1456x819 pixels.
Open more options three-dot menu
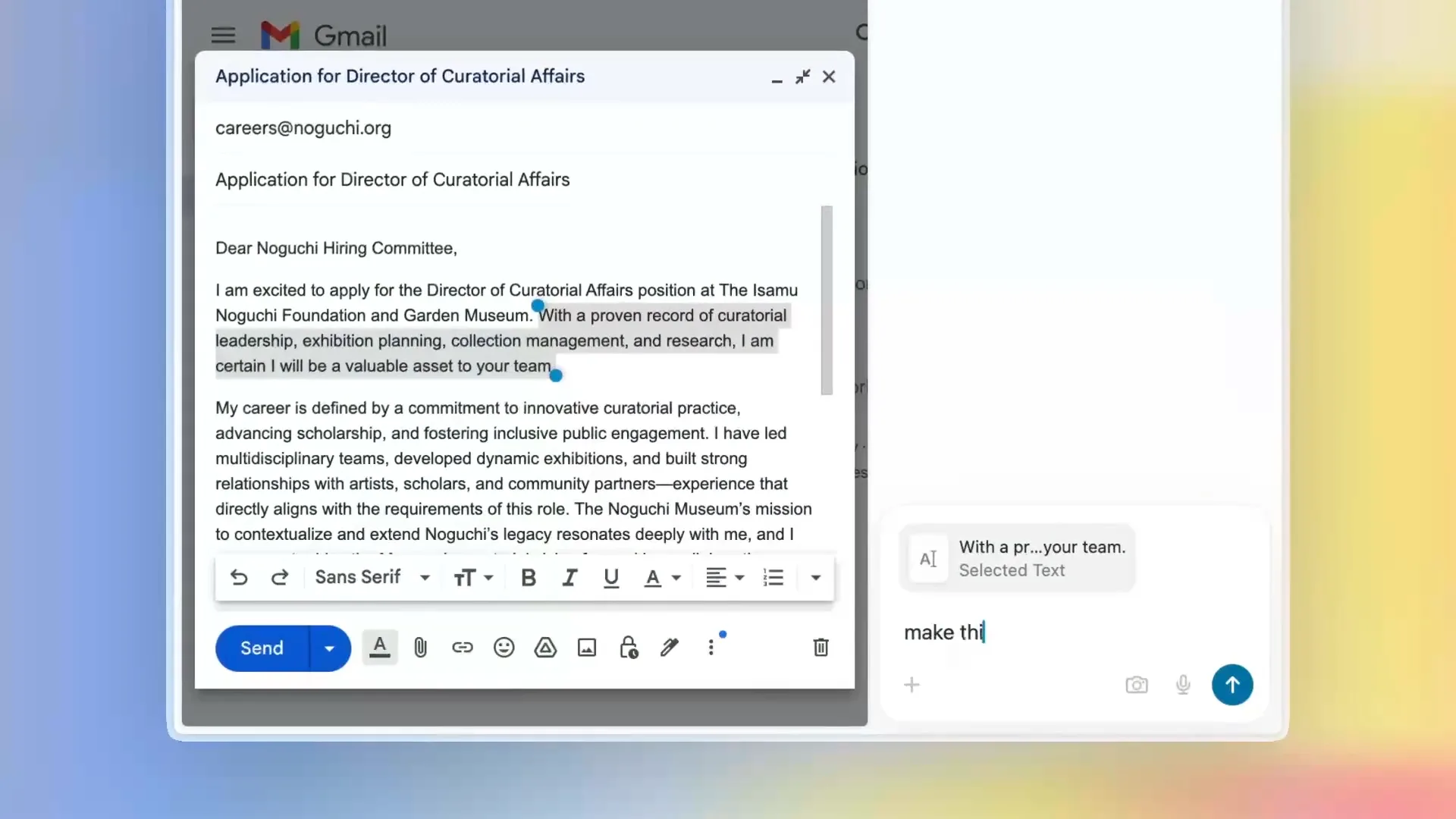coord(711,648)
